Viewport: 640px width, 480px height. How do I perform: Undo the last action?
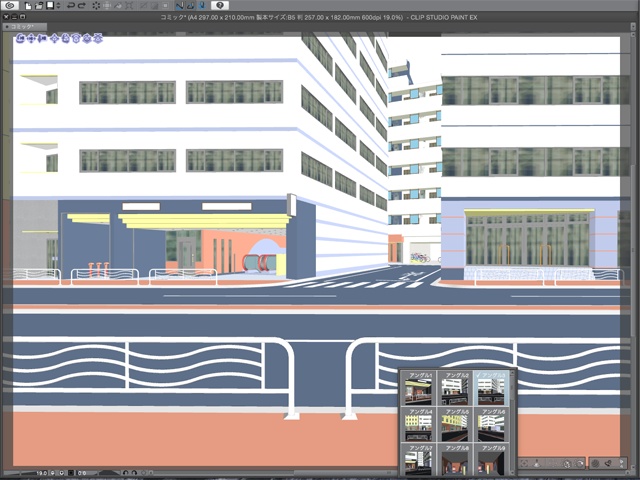pos(71,6)
